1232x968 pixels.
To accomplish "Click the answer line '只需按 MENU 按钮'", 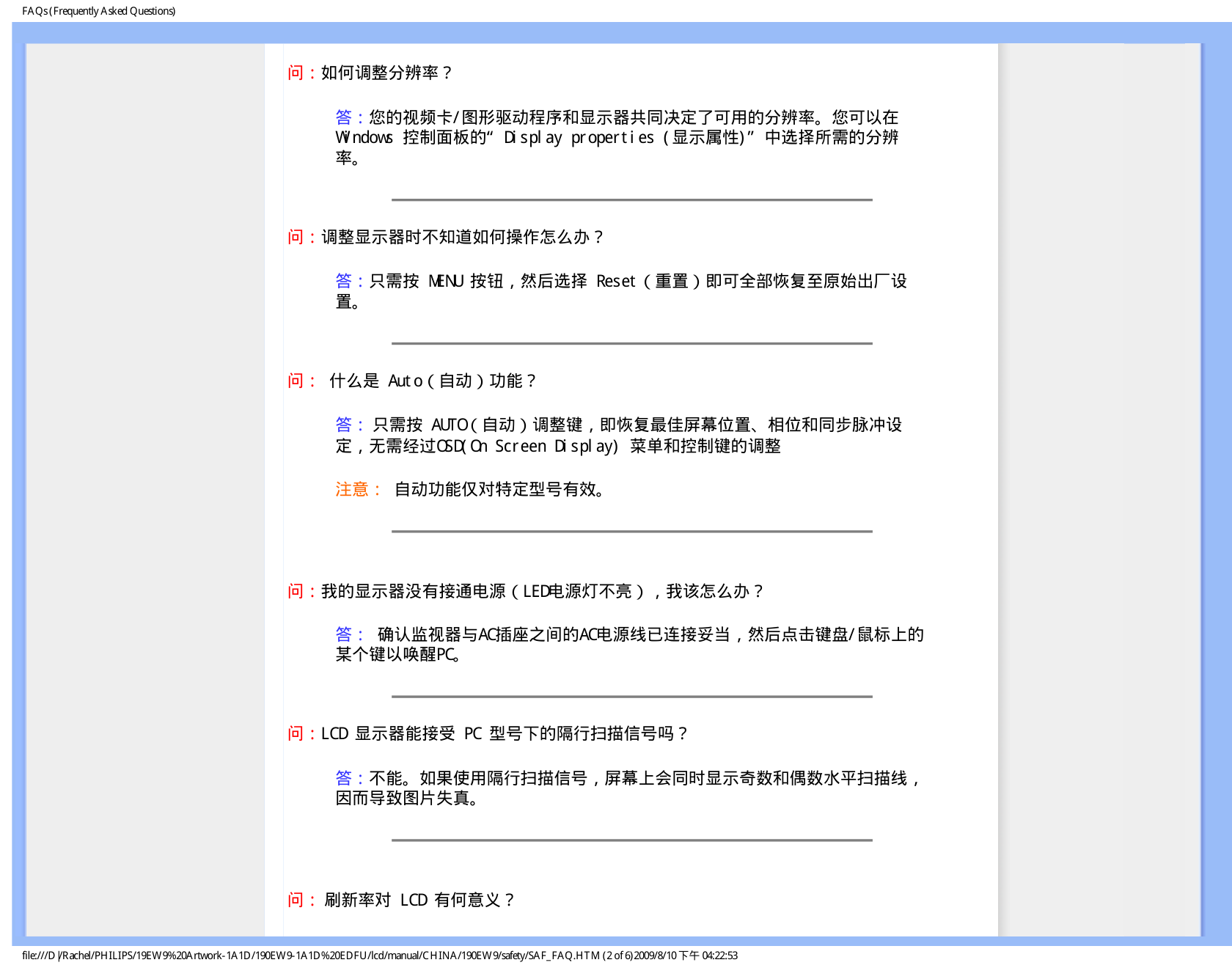I will [x=638, y=281].
